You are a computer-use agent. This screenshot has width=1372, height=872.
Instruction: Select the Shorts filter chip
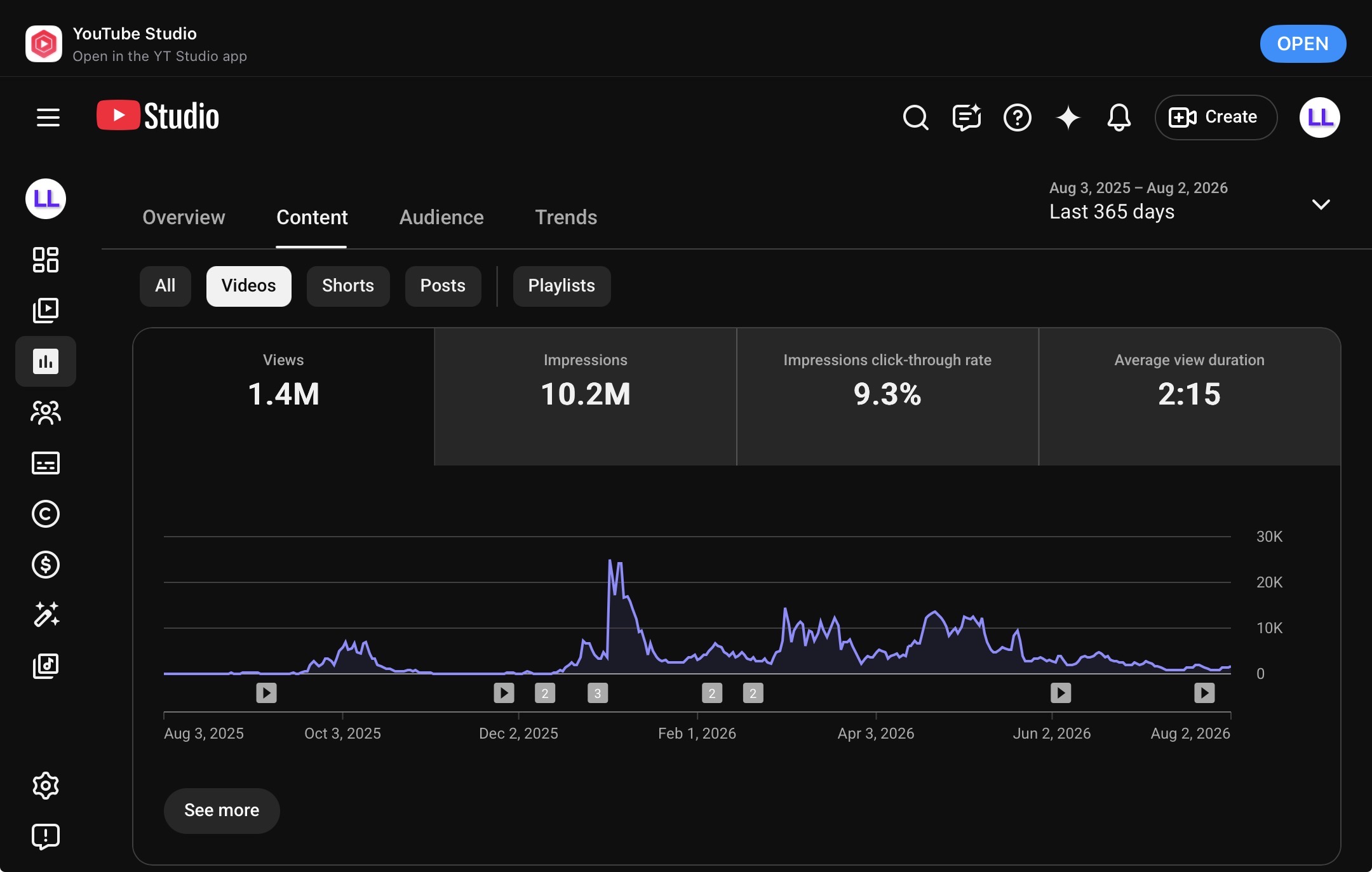point(348,286)
